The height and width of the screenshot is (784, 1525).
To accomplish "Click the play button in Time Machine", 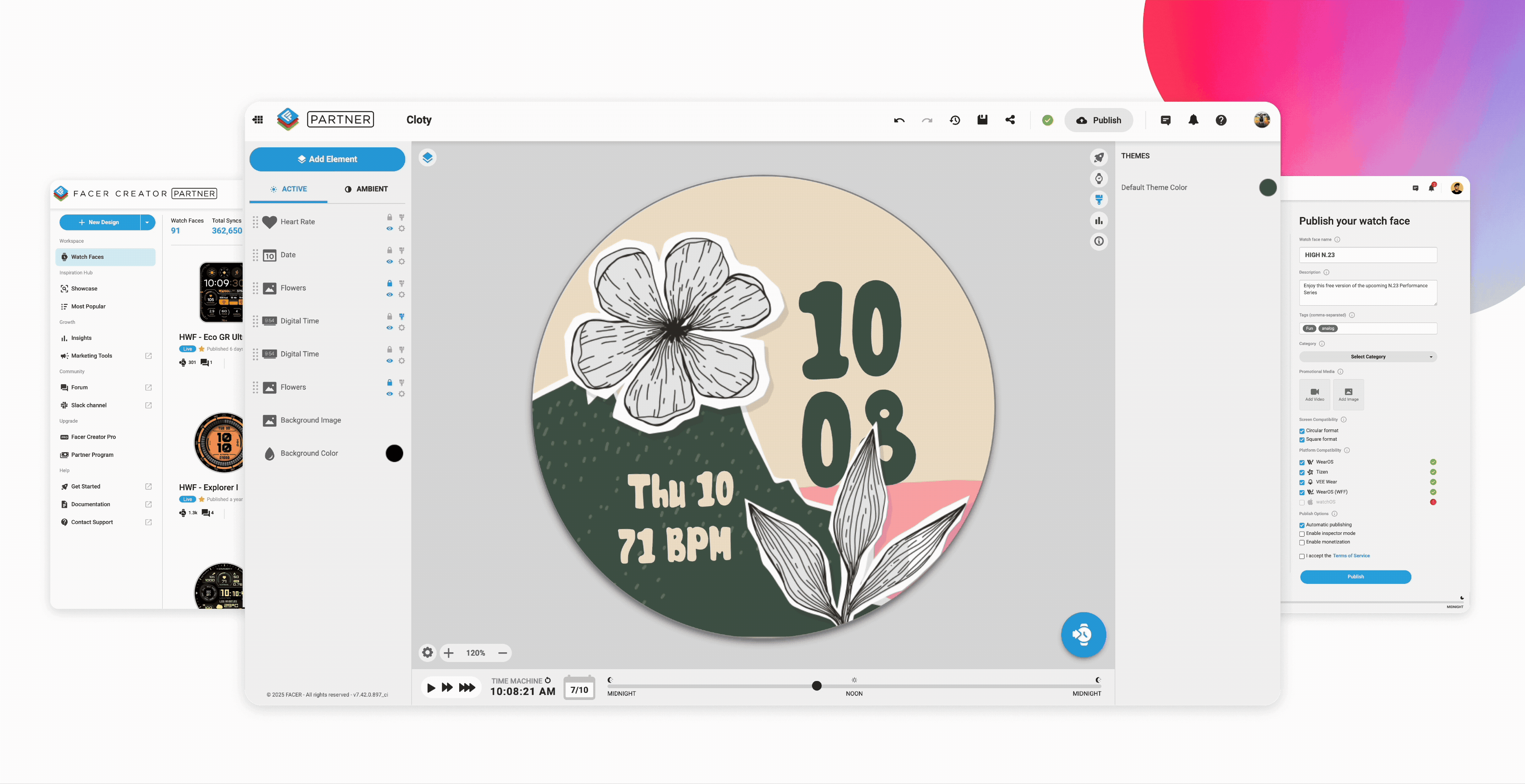I will (431, 688).
